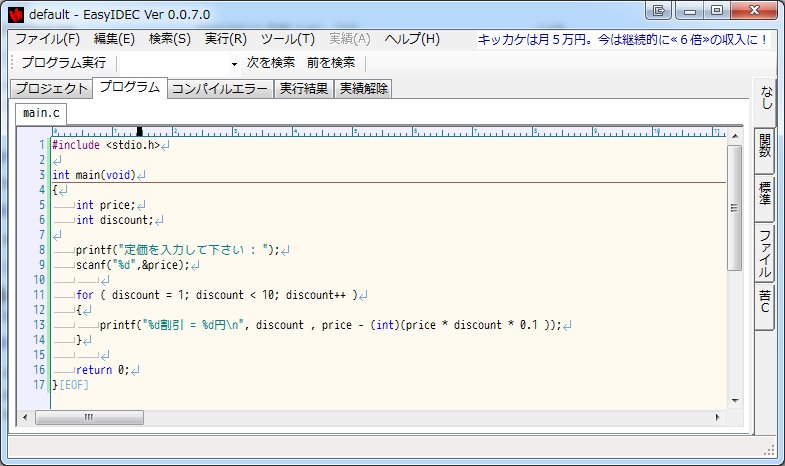This screenshot has height=466, width=785.
Task: Click the extra title bar button beside minimize
Action: (x=659, y=11)
